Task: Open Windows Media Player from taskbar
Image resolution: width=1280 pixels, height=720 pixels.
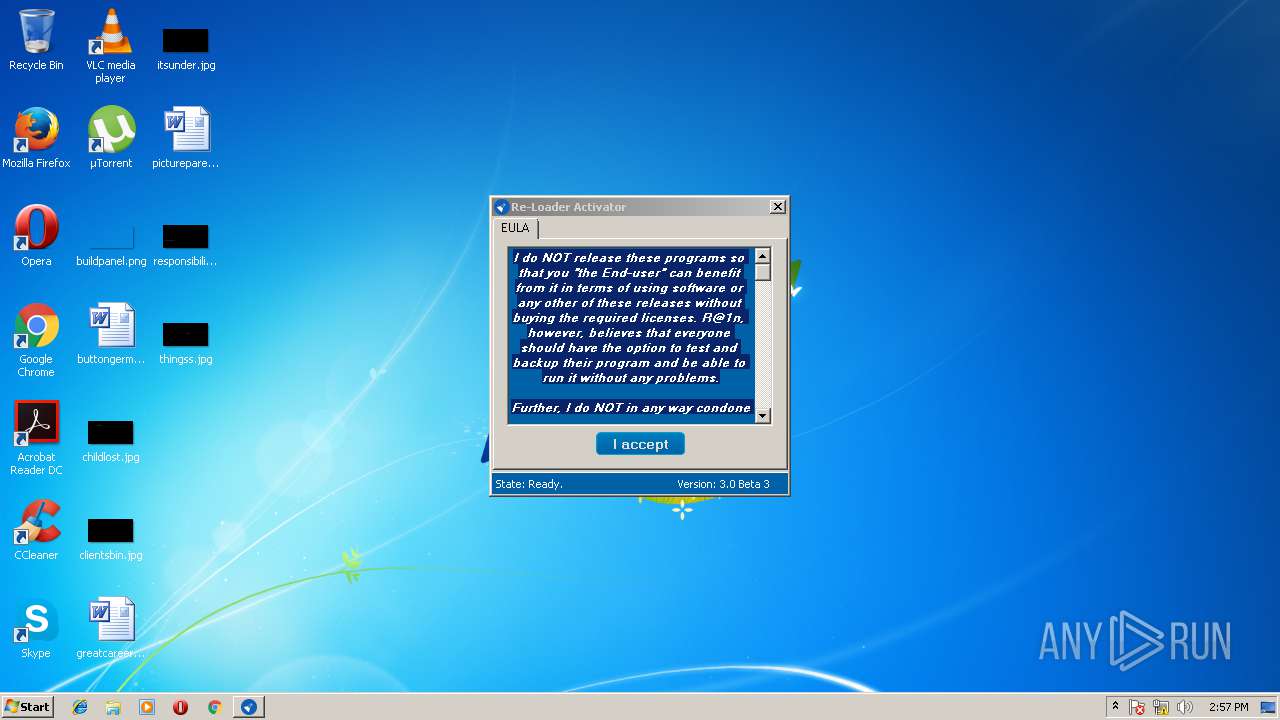Action: [147, 707]
